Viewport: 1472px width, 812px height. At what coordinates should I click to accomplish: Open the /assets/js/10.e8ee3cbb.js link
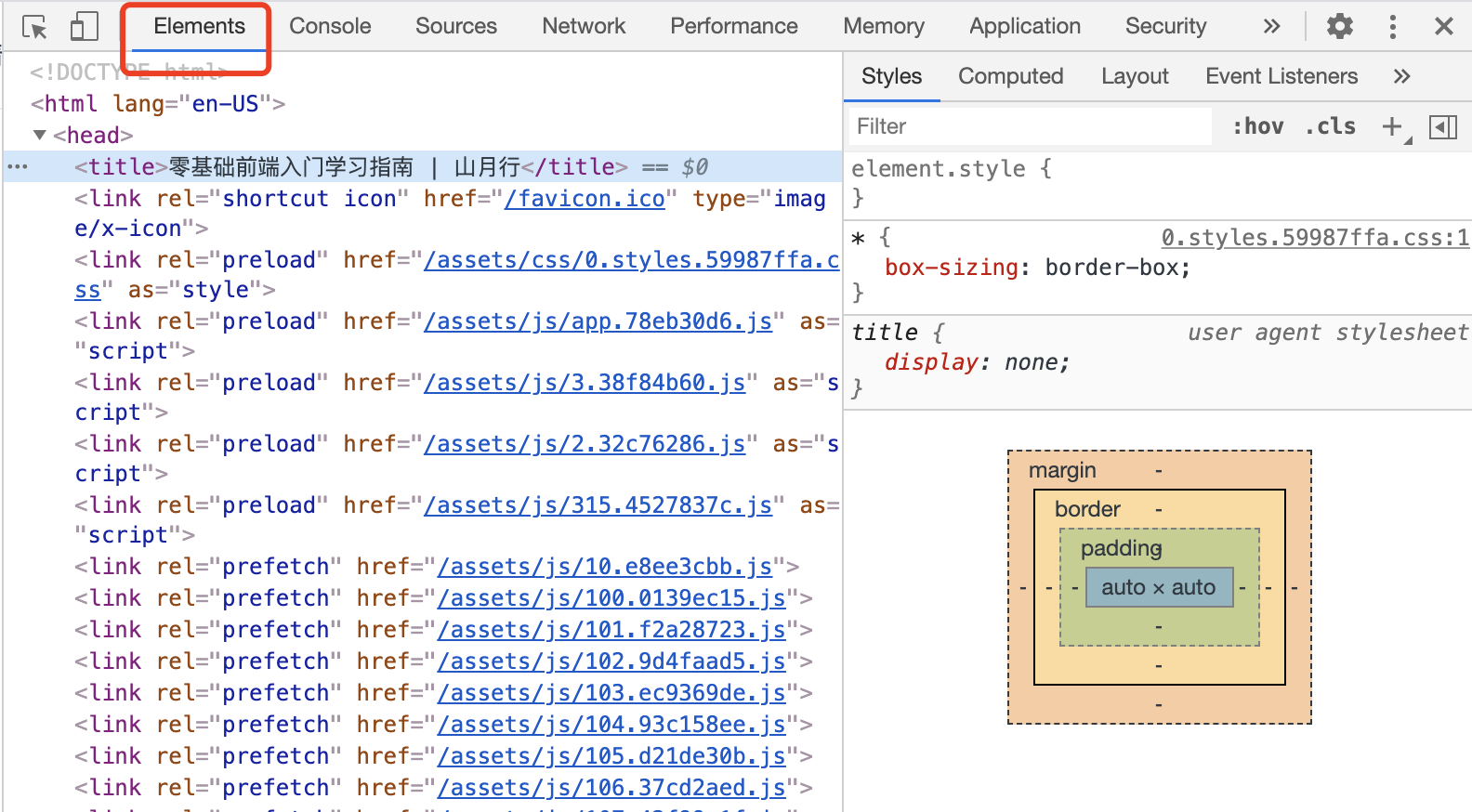(604, 567)
